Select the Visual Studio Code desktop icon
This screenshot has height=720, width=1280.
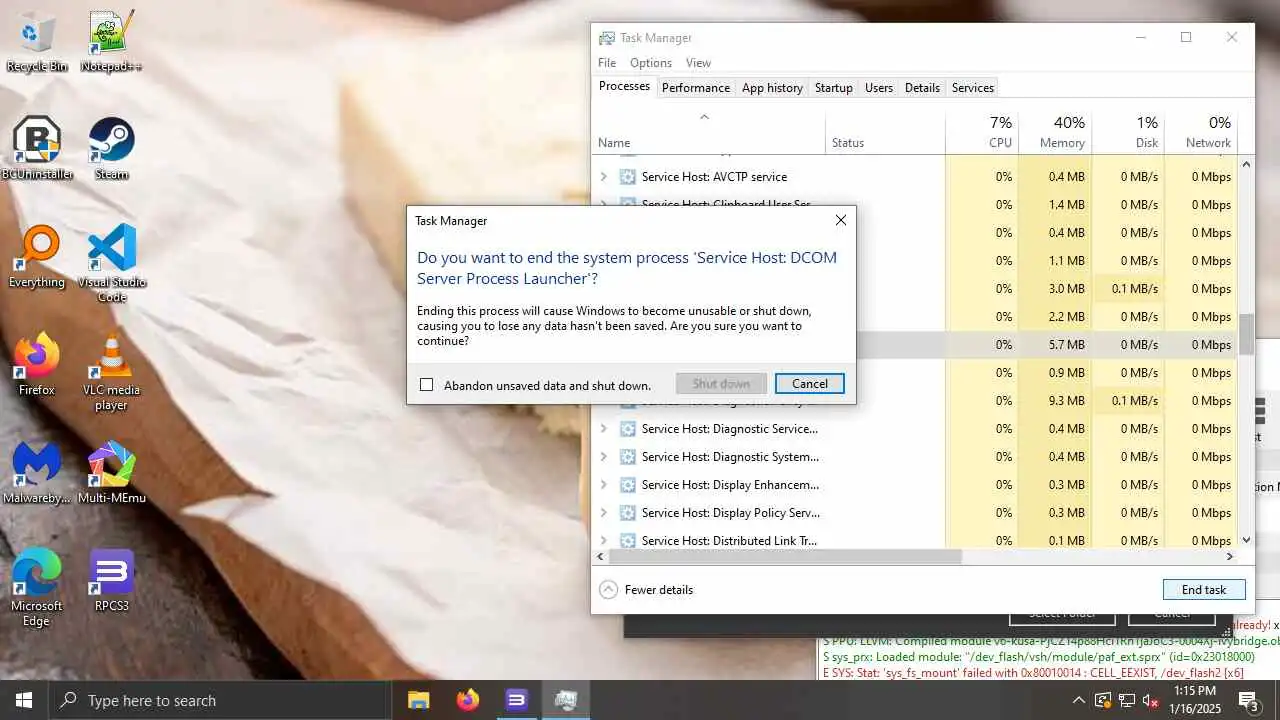111,263
